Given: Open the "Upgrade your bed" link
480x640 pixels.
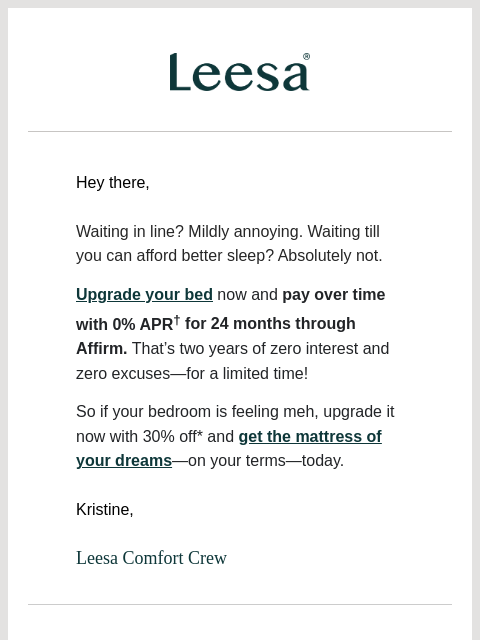Looking at the screenshot, I should [x=144, y=294].
